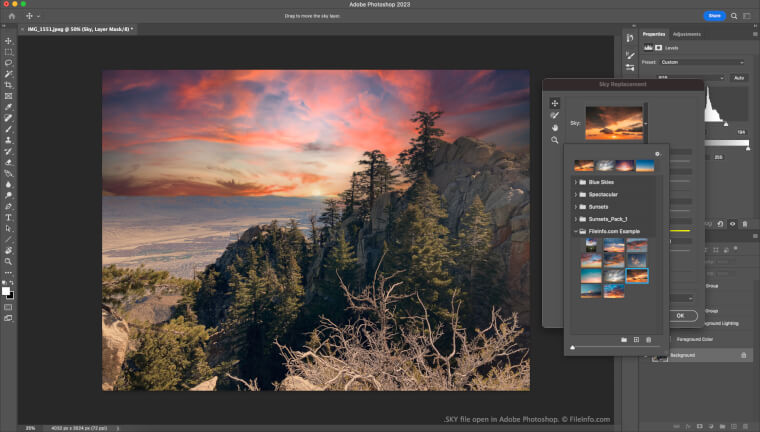Screen dimensions: 760x432
Task: Open the Levels Preset dropdown
Action: pos(702,62)
